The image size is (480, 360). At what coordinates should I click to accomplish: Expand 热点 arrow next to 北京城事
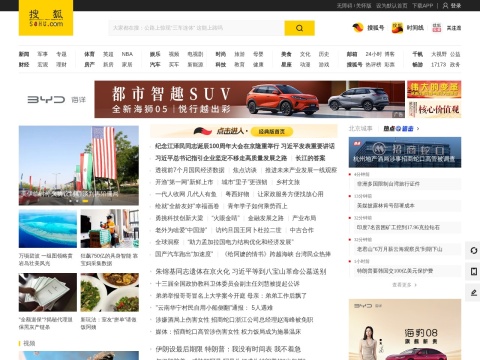(x=418, y=129)
